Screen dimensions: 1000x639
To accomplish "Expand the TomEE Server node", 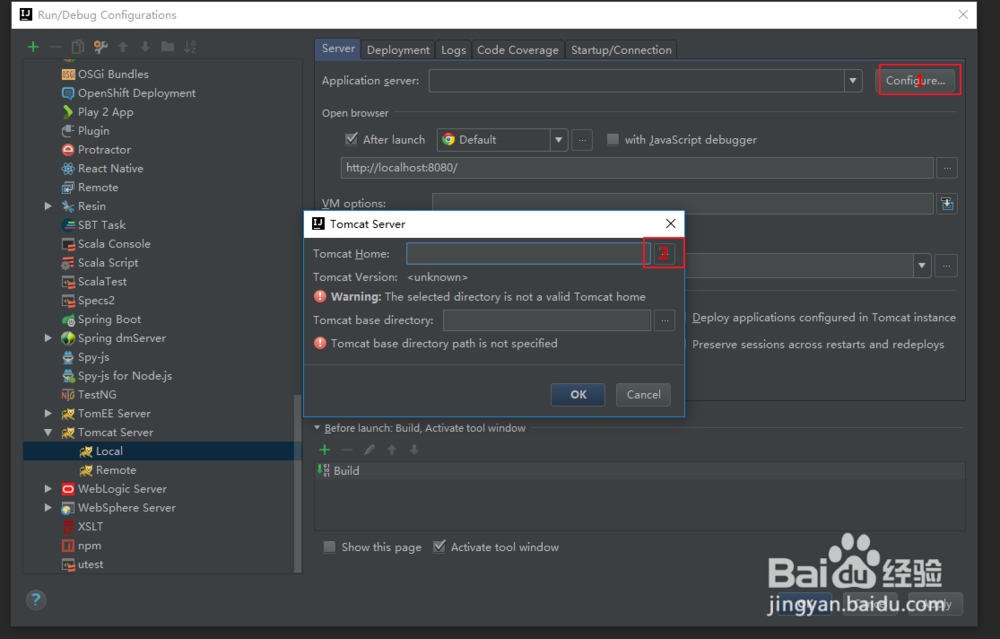I will [48, 413].
